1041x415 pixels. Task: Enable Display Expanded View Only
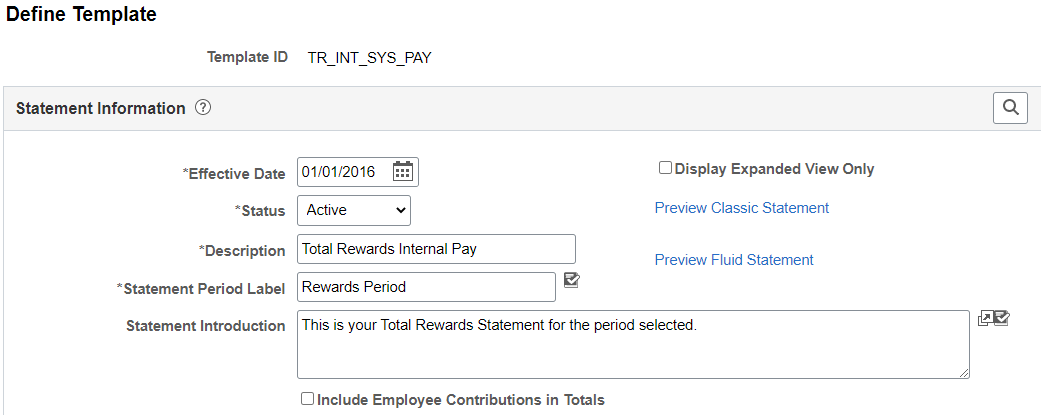click(x=665, y=168)
